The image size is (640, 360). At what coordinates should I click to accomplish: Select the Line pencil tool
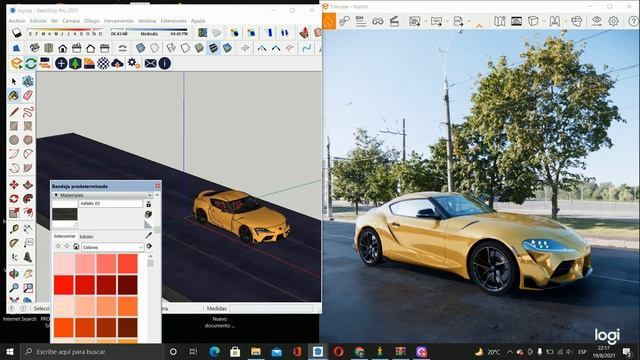click(x=14, y=112)
